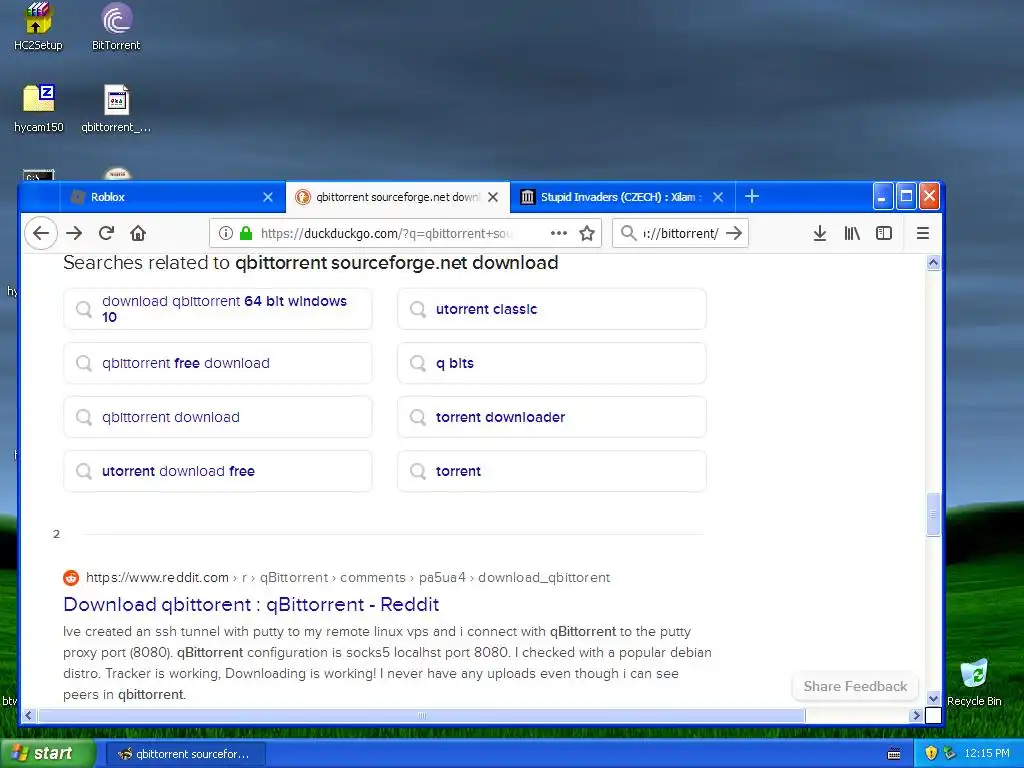The height and width of the screenshot is (768, 1024).
Task: Go forward with the browser arrow
Action: point(74,233)
